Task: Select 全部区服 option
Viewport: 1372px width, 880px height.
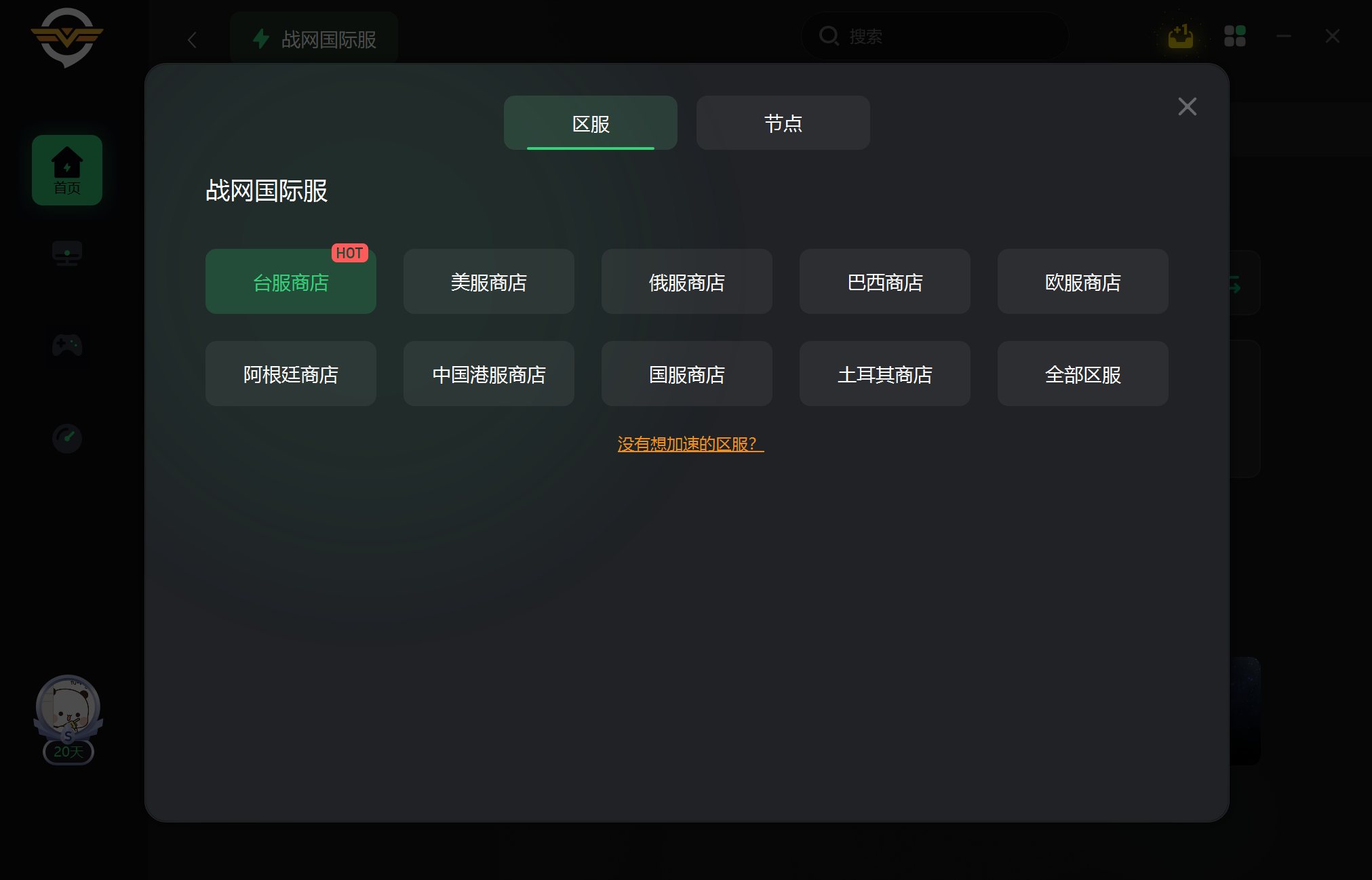Action: [x=1083, y=374]
